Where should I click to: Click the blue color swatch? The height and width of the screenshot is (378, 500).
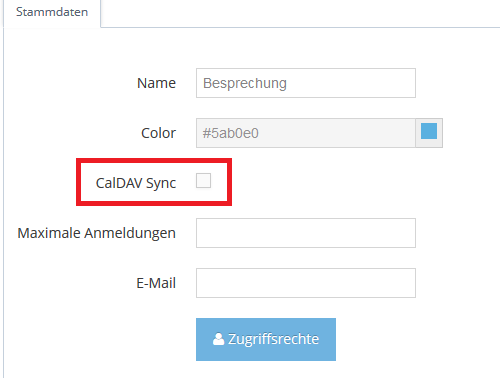(x=429, y=131)
